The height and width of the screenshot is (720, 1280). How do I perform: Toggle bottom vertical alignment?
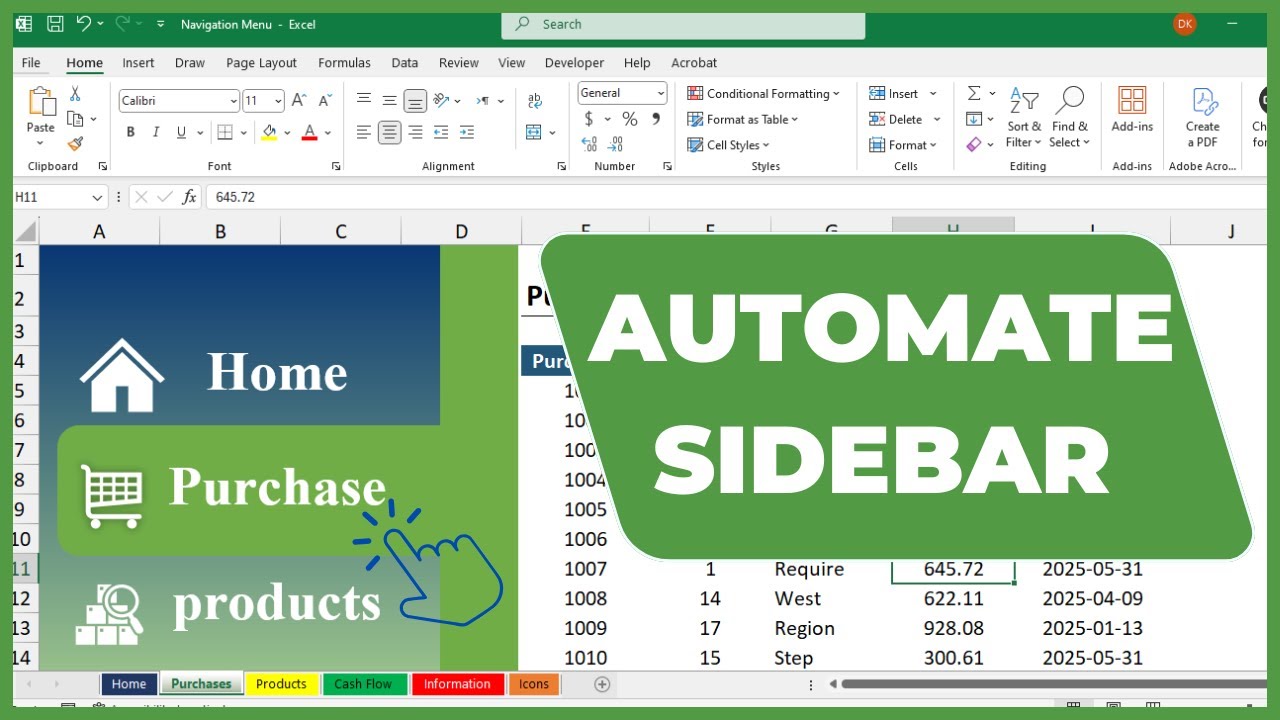pos(415,100)
